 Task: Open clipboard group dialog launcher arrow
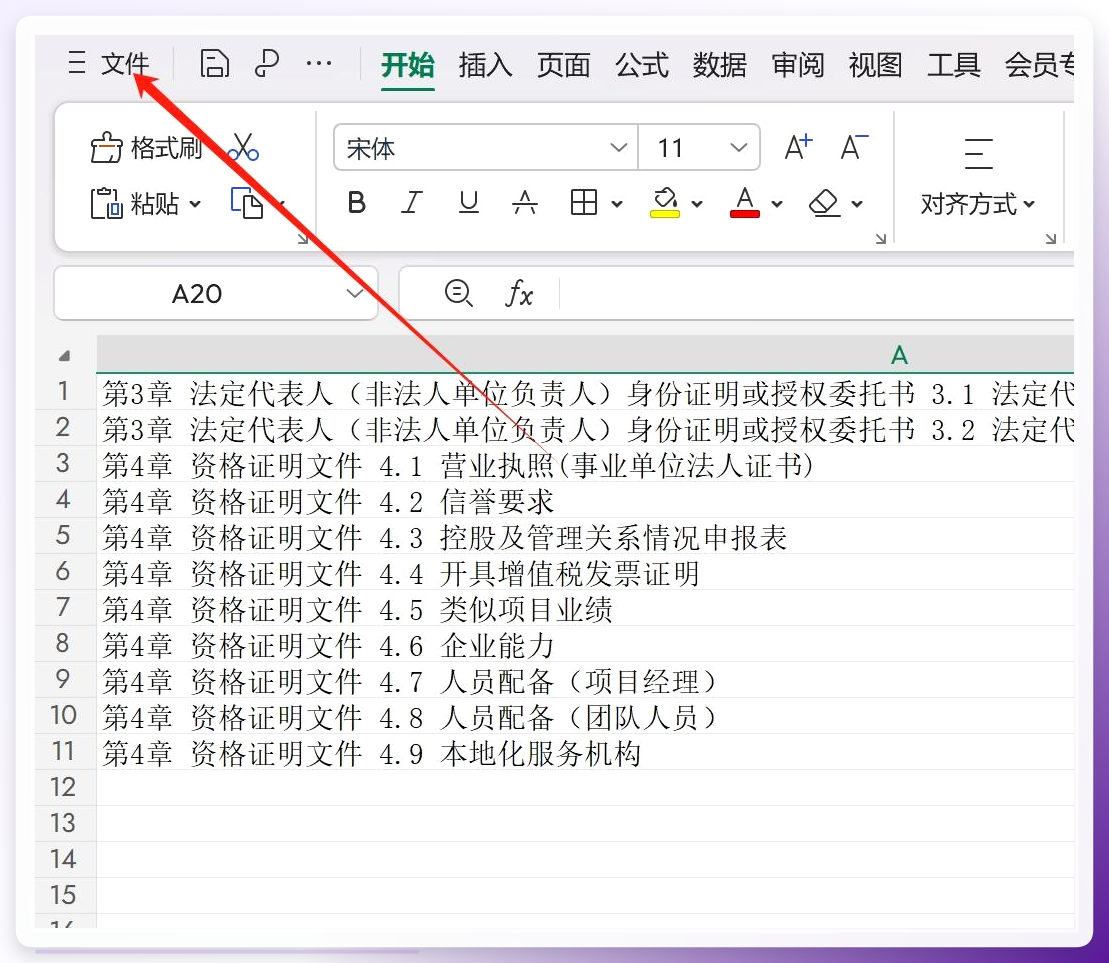pos(303,239)
